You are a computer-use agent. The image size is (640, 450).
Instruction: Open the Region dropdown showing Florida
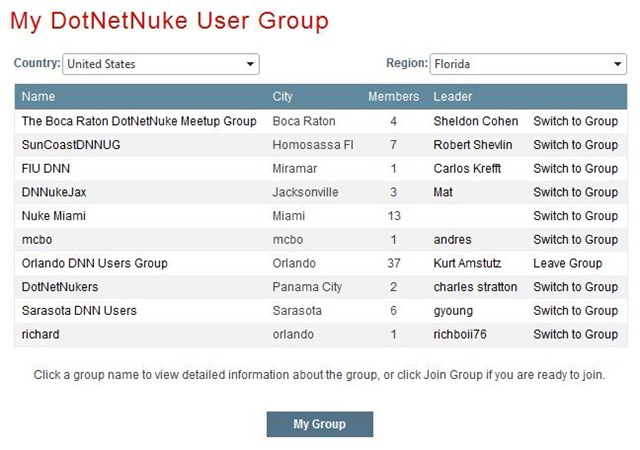(528, 64)
